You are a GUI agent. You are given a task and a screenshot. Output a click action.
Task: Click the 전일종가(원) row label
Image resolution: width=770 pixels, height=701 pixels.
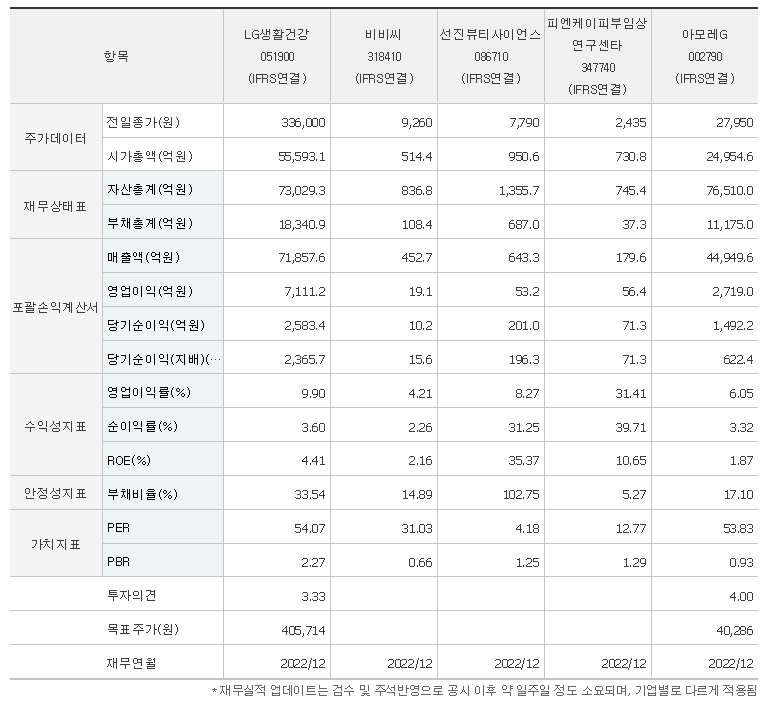(x=143, y=122)
